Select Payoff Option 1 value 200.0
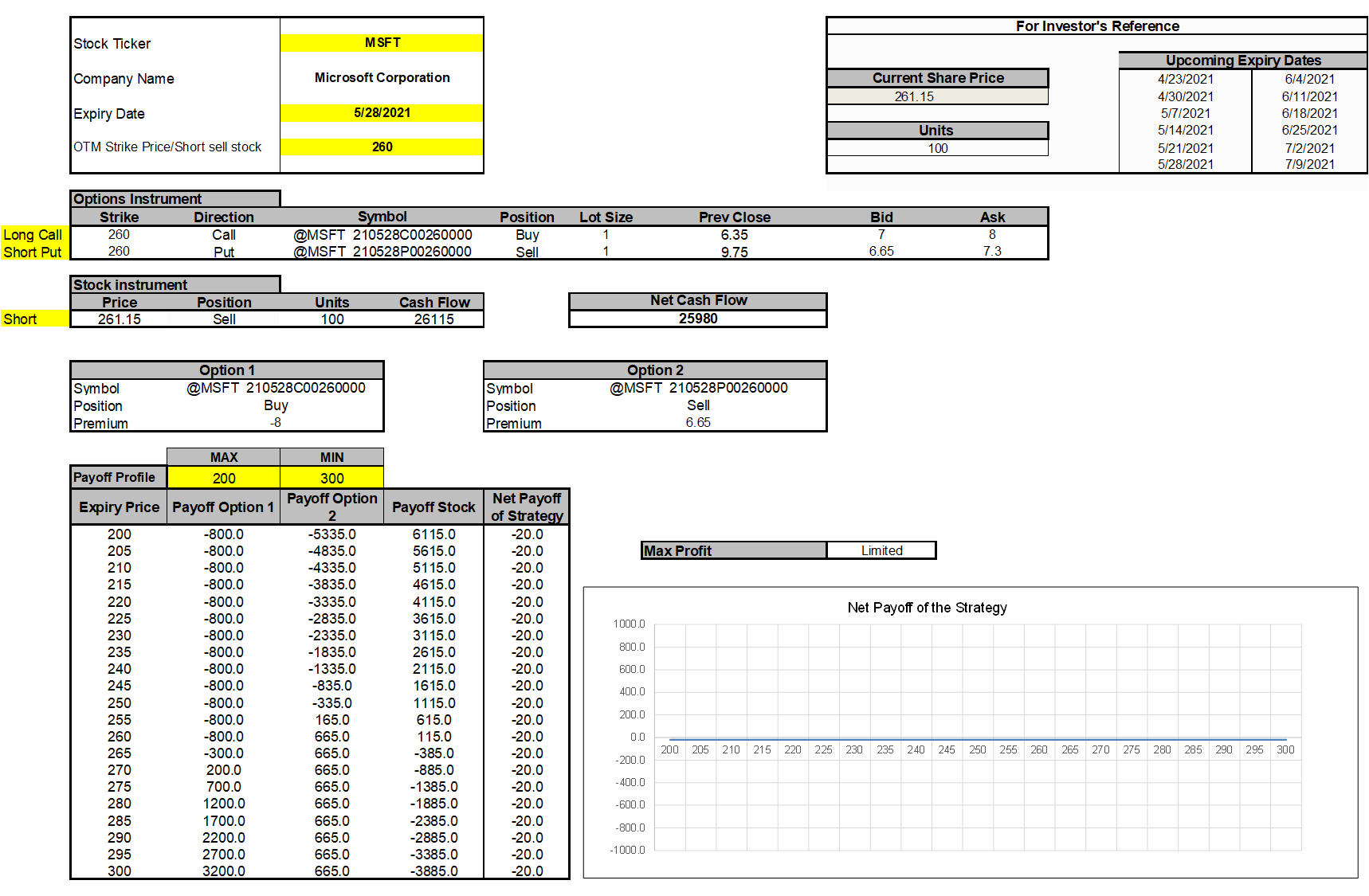Screen dimensions: 1369x896 [224, 770]
